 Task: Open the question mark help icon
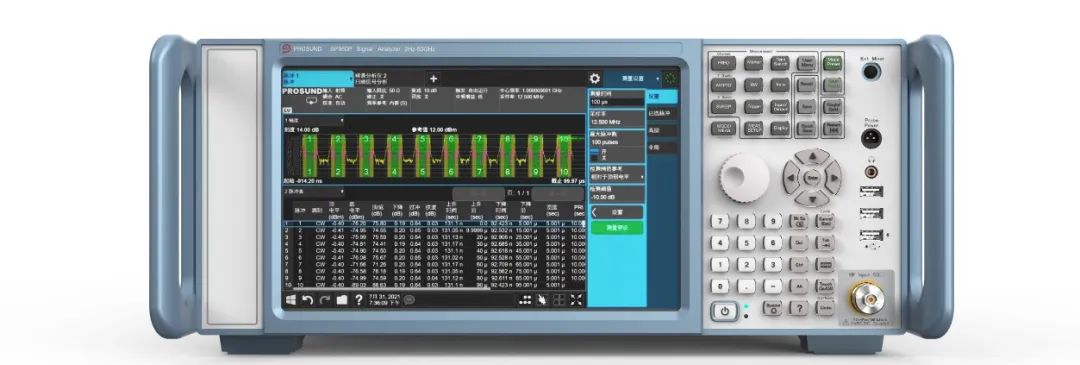point(358,300)
